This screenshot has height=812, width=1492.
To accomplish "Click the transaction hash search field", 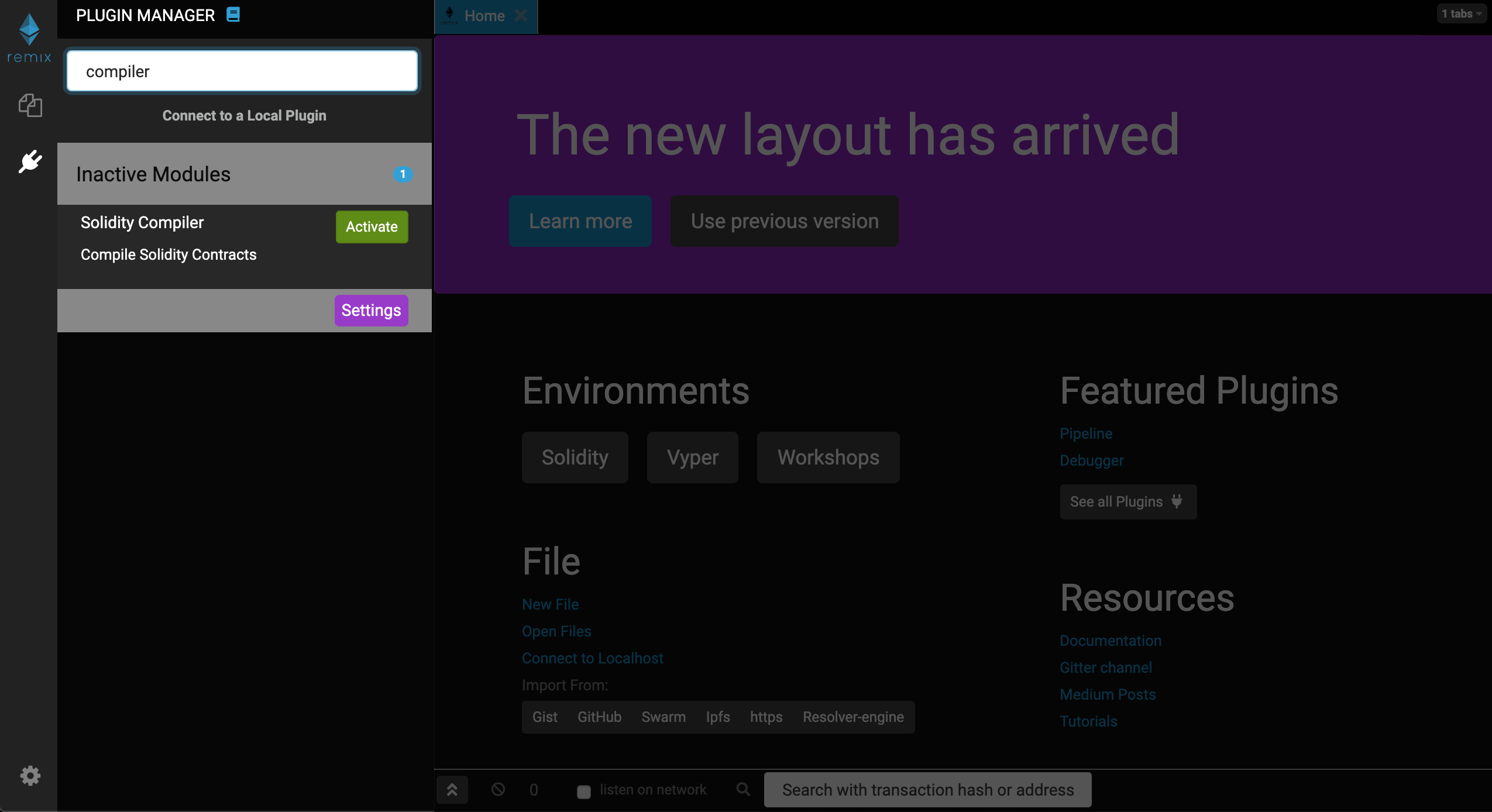I will (928, 790).
